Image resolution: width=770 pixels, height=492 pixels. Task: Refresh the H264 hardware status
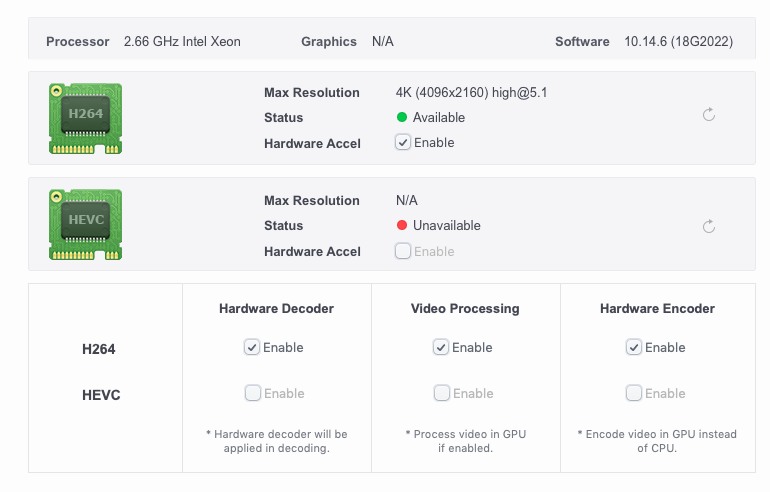[x=709, y=115]
